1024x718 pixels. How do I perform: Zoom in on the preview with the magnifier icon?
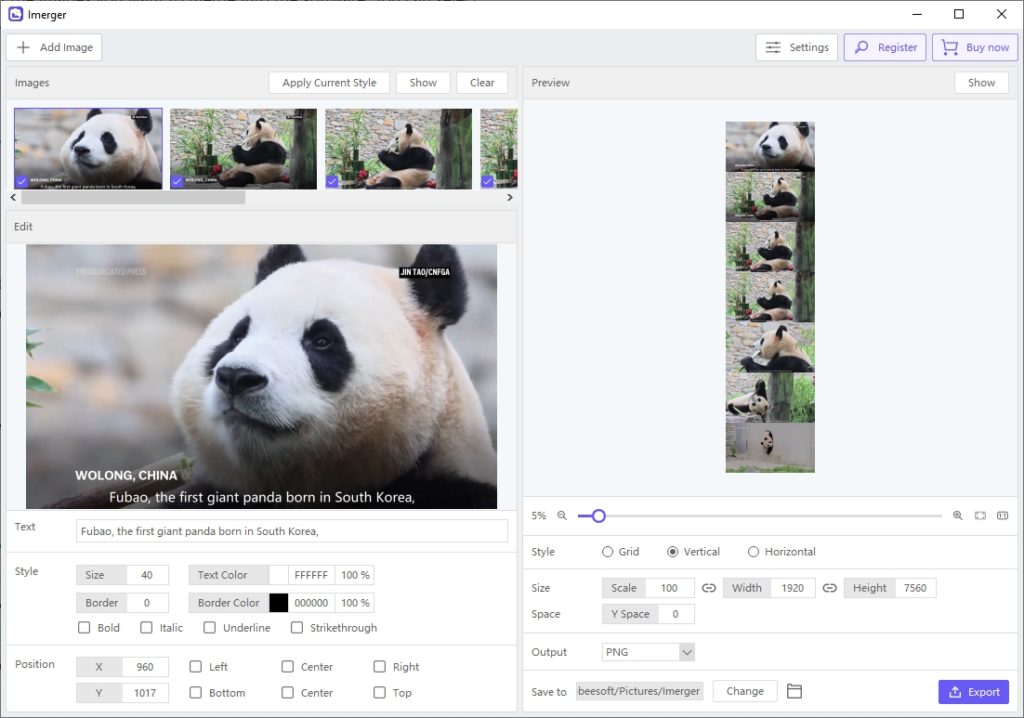point(957,516)
